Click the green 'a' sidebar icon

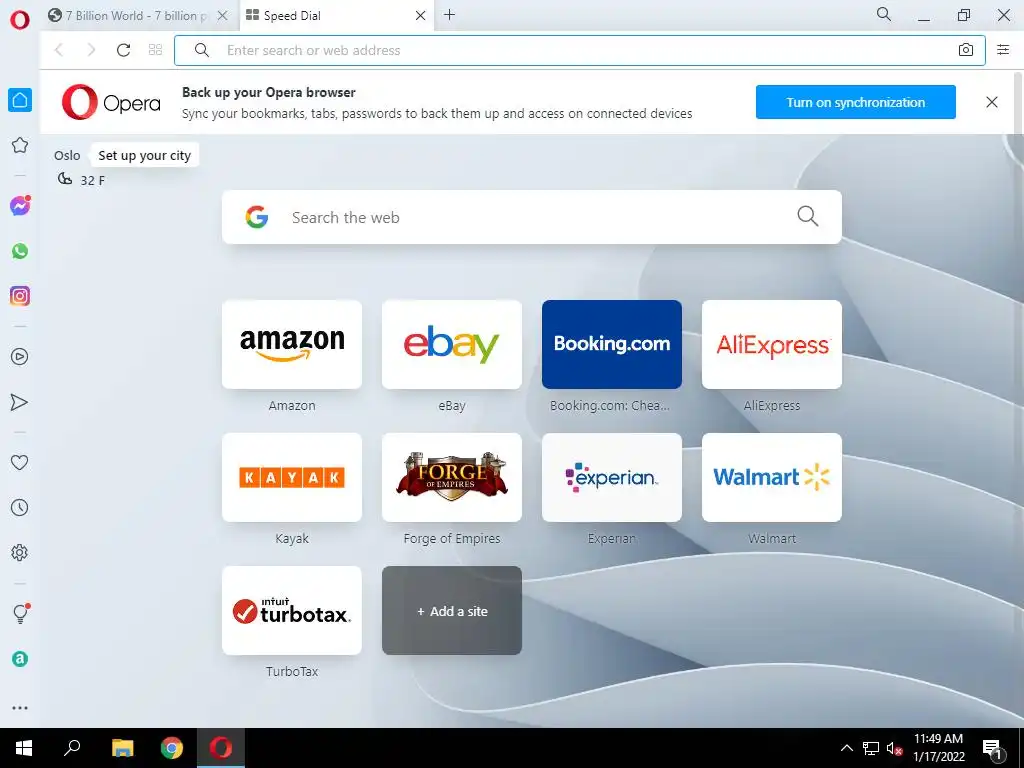click(20, 659)
